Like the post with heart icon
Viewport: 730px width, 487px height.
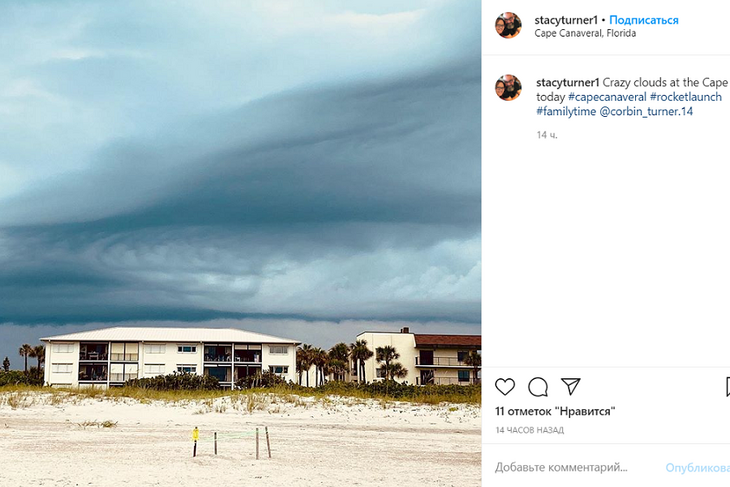505,387
